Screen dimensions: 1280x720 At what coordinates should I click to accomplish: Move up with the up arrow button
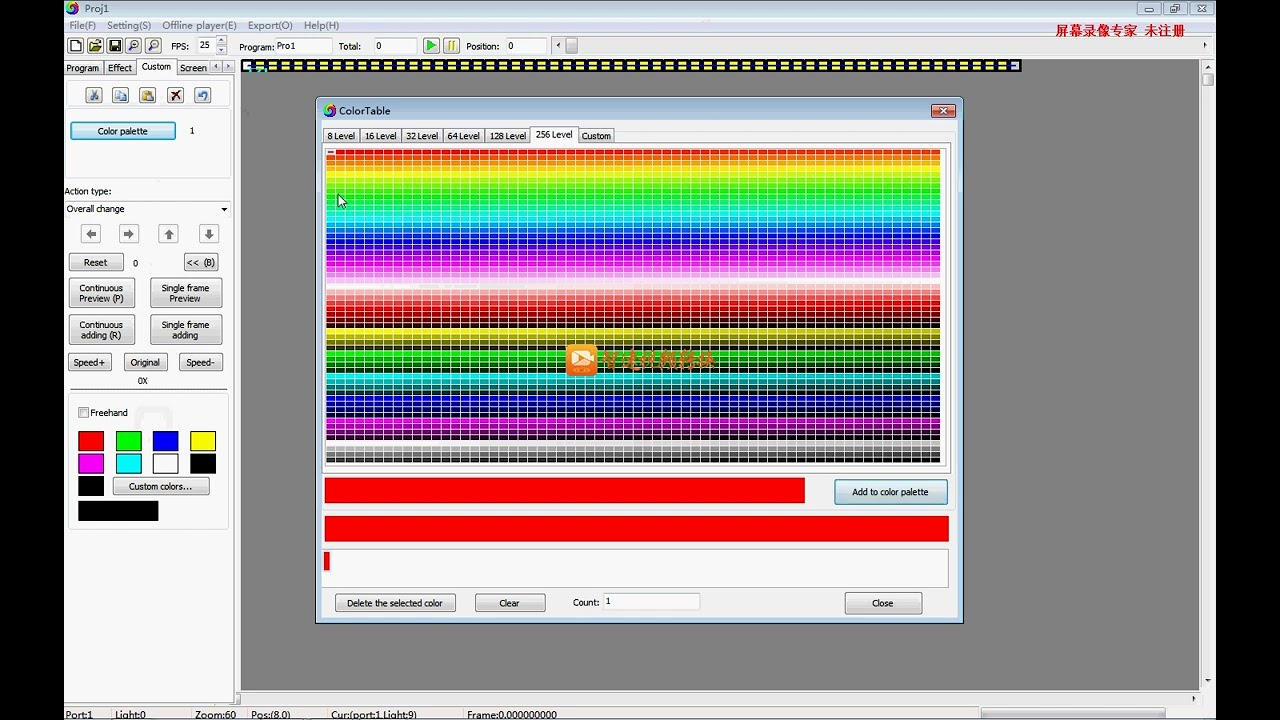pos(169,234)
